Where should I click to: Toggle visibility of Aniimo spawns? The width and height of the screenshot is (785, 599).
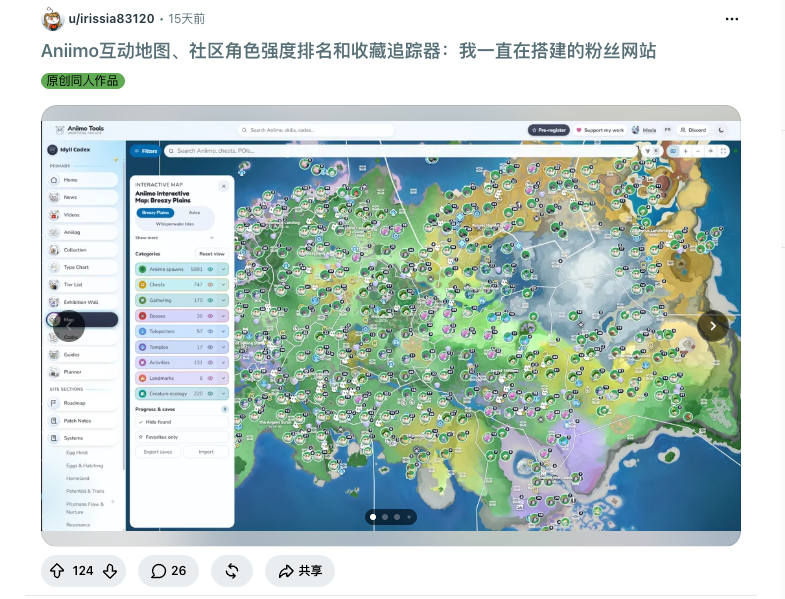point(211,269)
